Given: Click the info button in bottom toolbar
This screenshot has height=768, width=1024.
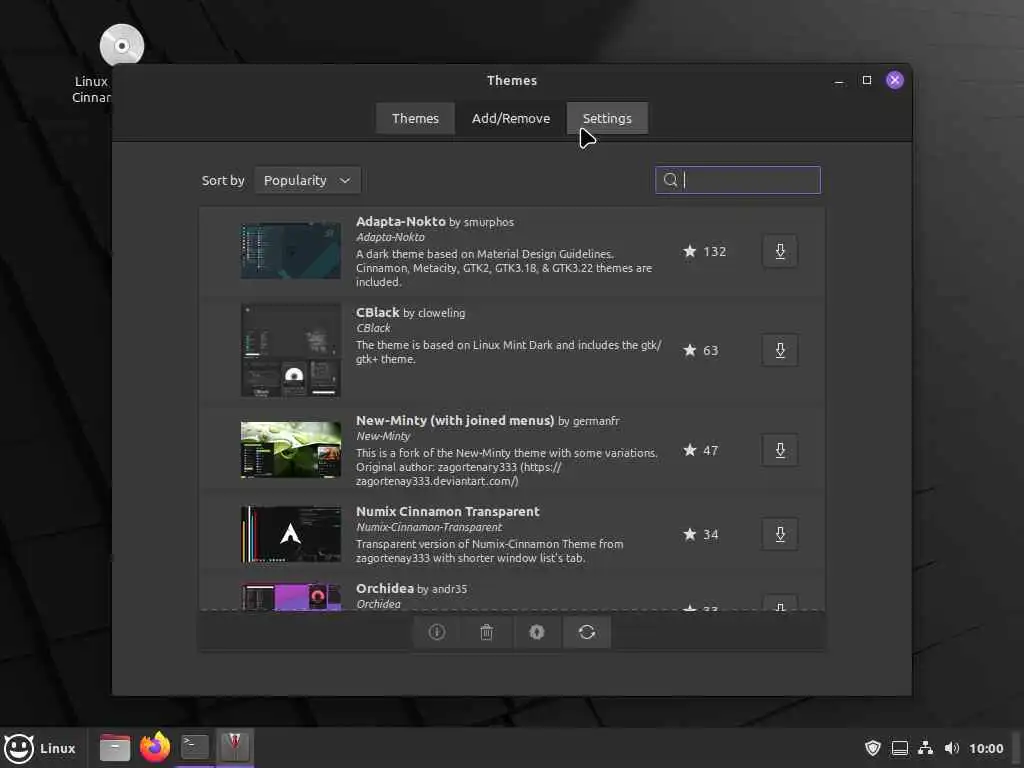Looking at the screenshot, I should tap(437, 632).
